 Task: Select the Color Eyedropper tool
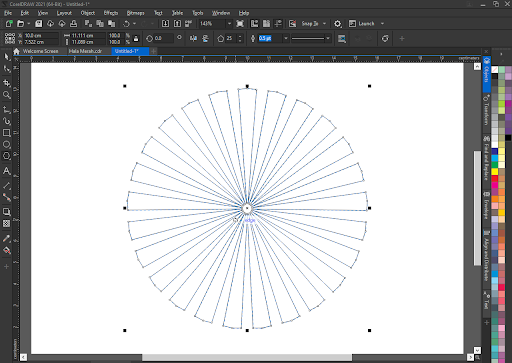tap(6, 238)
